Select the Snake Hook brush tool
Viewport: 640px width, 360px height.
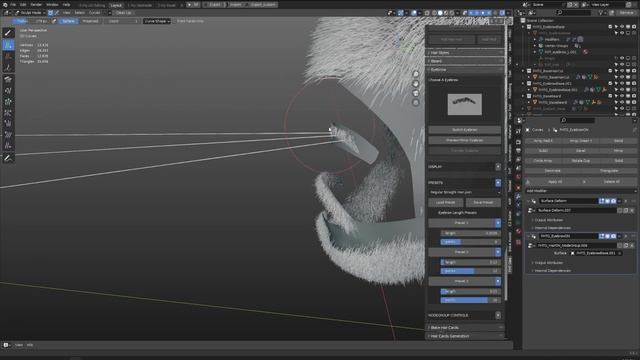[8, 90]
